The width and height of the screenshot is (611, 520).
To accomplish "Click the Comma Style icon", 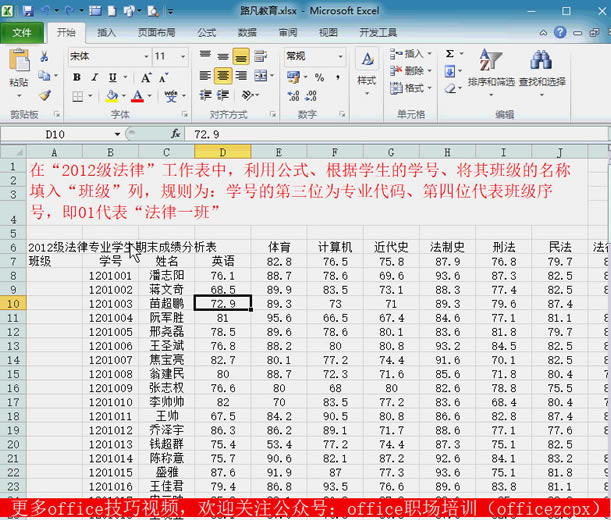I will pos(338,77).
